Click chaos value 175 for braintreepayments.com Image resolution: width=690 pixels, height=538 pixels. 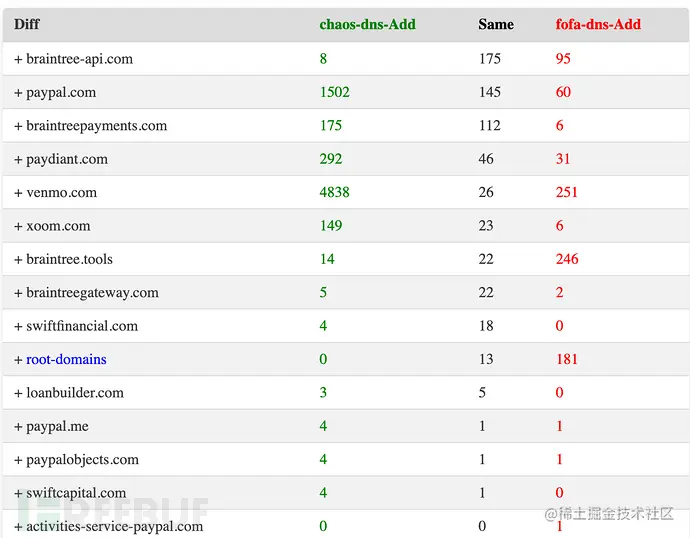(x=331, y=126)
